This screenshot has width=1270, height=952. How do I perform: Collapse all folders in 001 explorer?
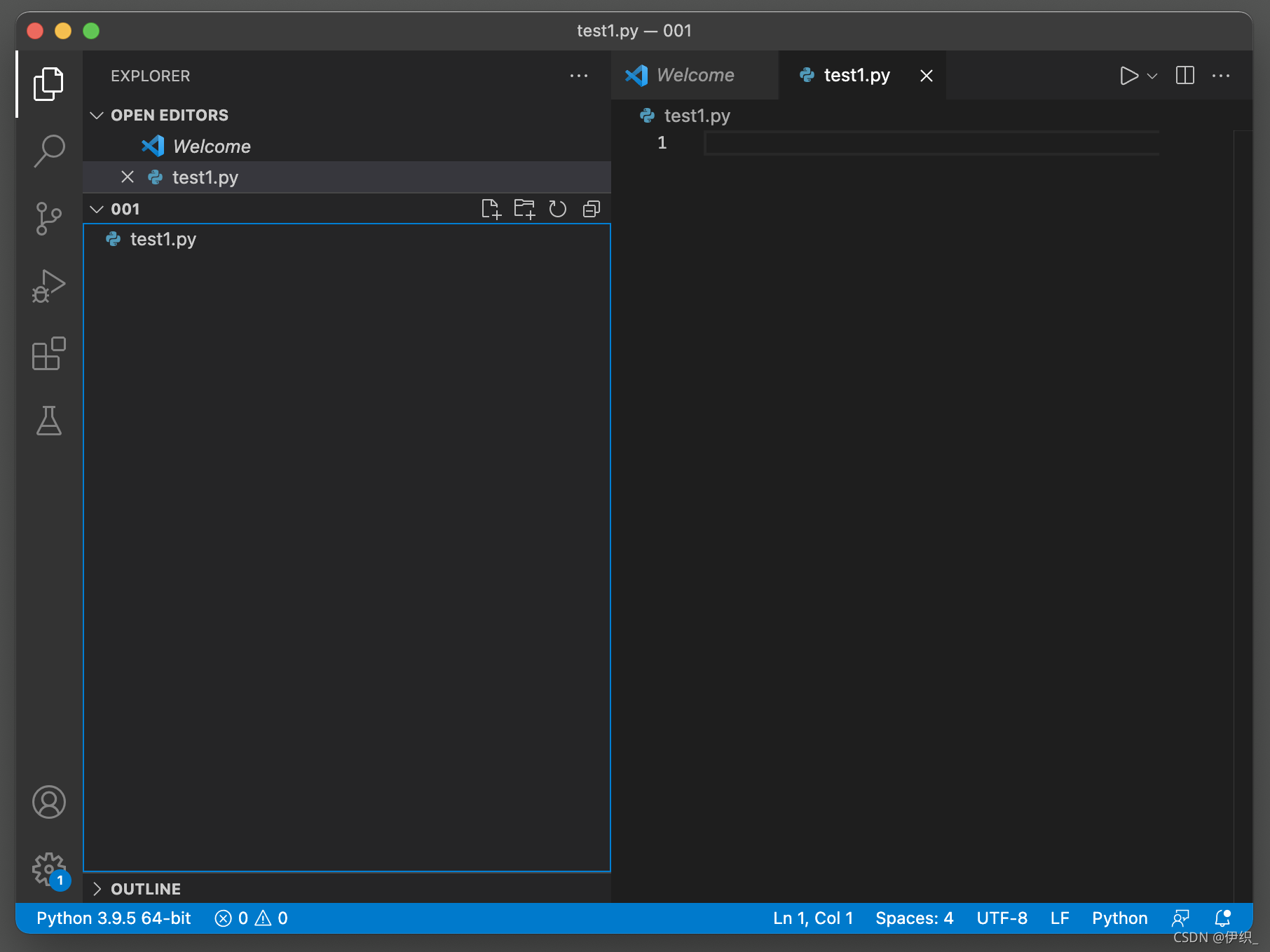pyautogui.click(x=592, y=209)
